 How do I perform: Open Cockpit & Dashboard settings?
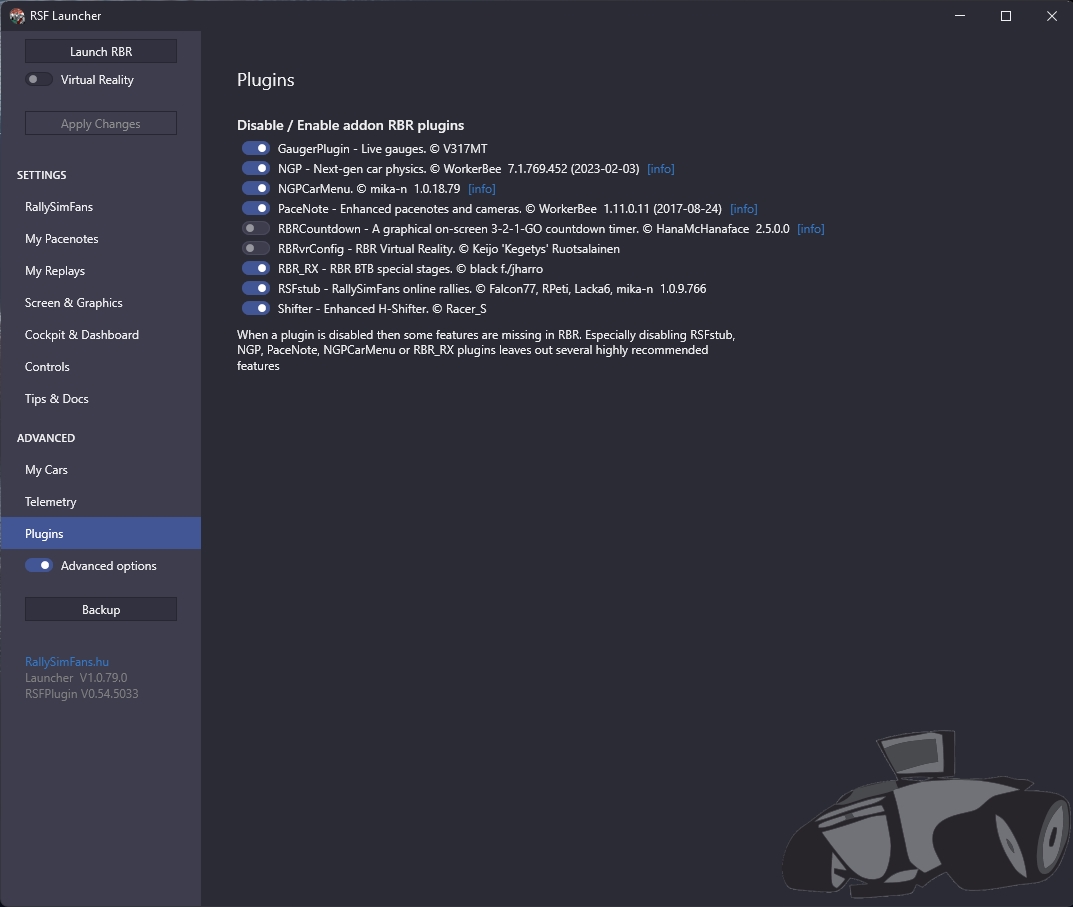[101, 335]
